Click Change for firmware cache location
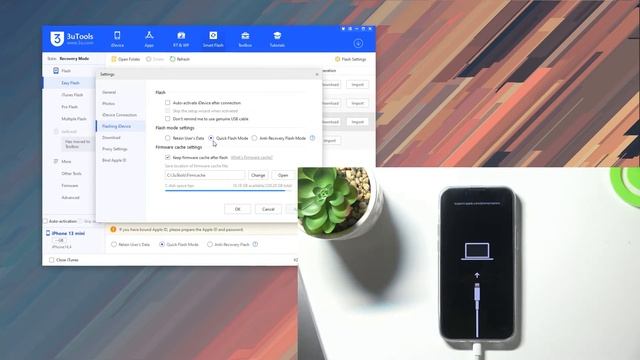 (x=258, y=175)
